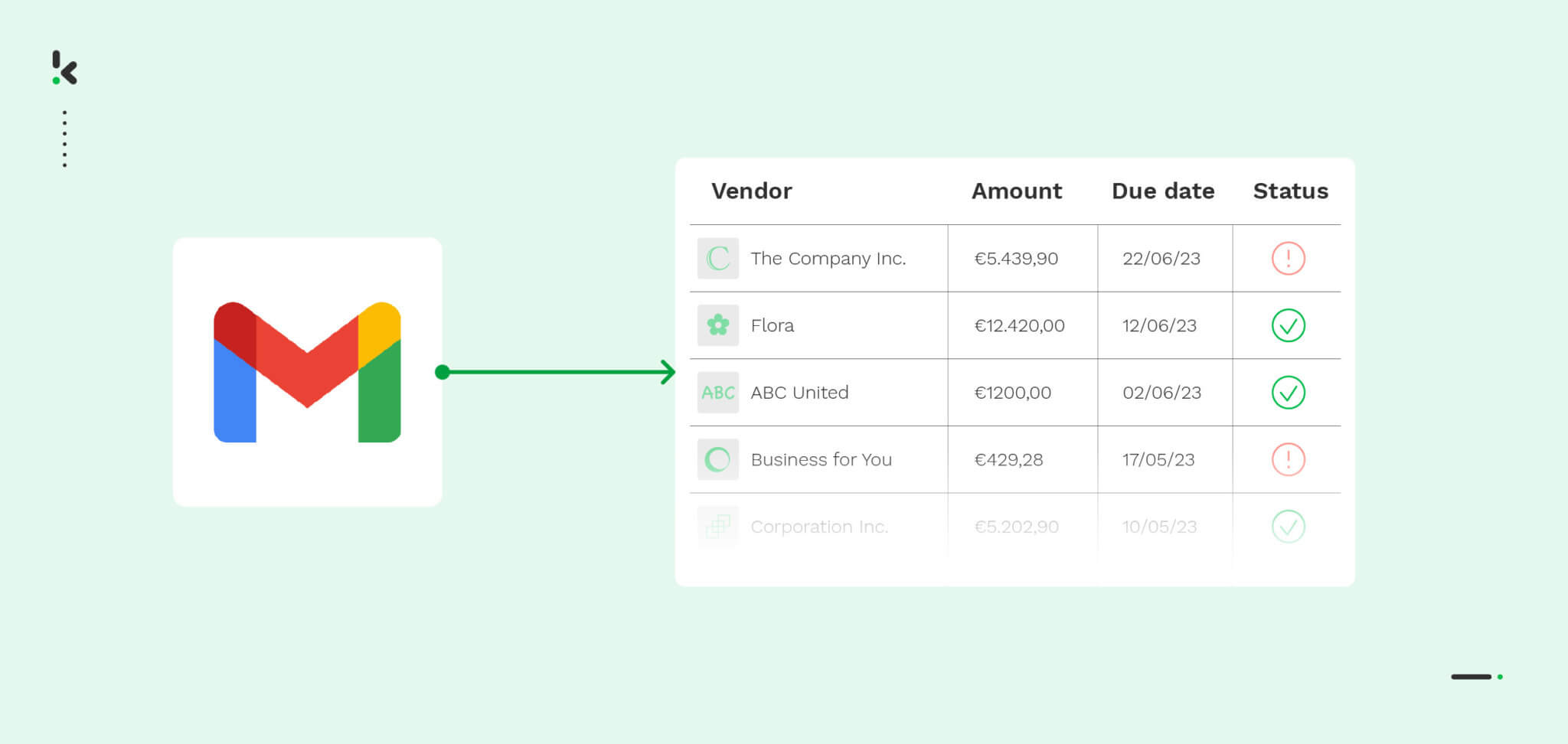
Task: Click the Flora flower icon
Action: click(717, 325)
